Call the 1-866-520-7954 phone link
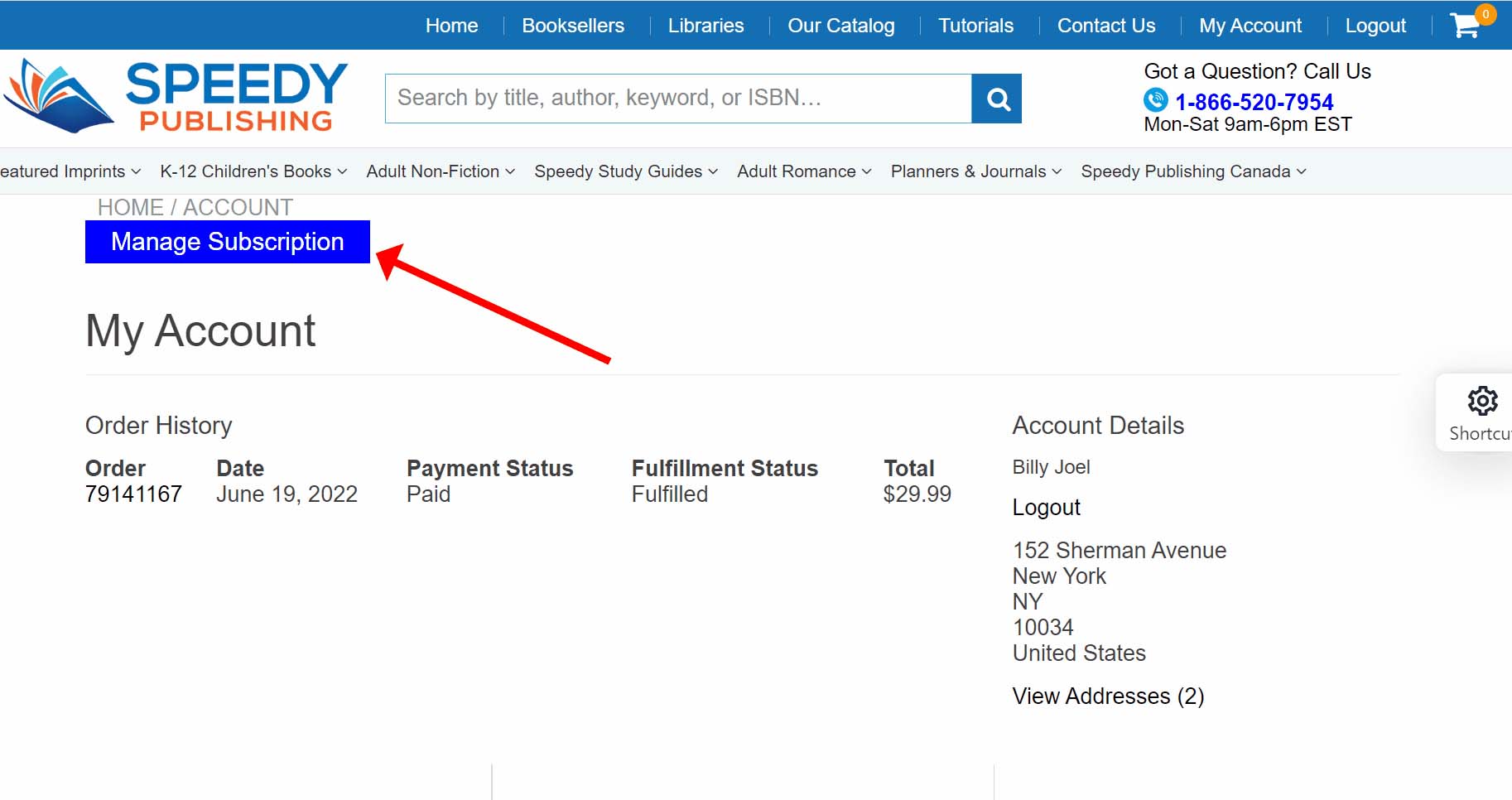This screenshot has height=800, width=1512. 1254,102
